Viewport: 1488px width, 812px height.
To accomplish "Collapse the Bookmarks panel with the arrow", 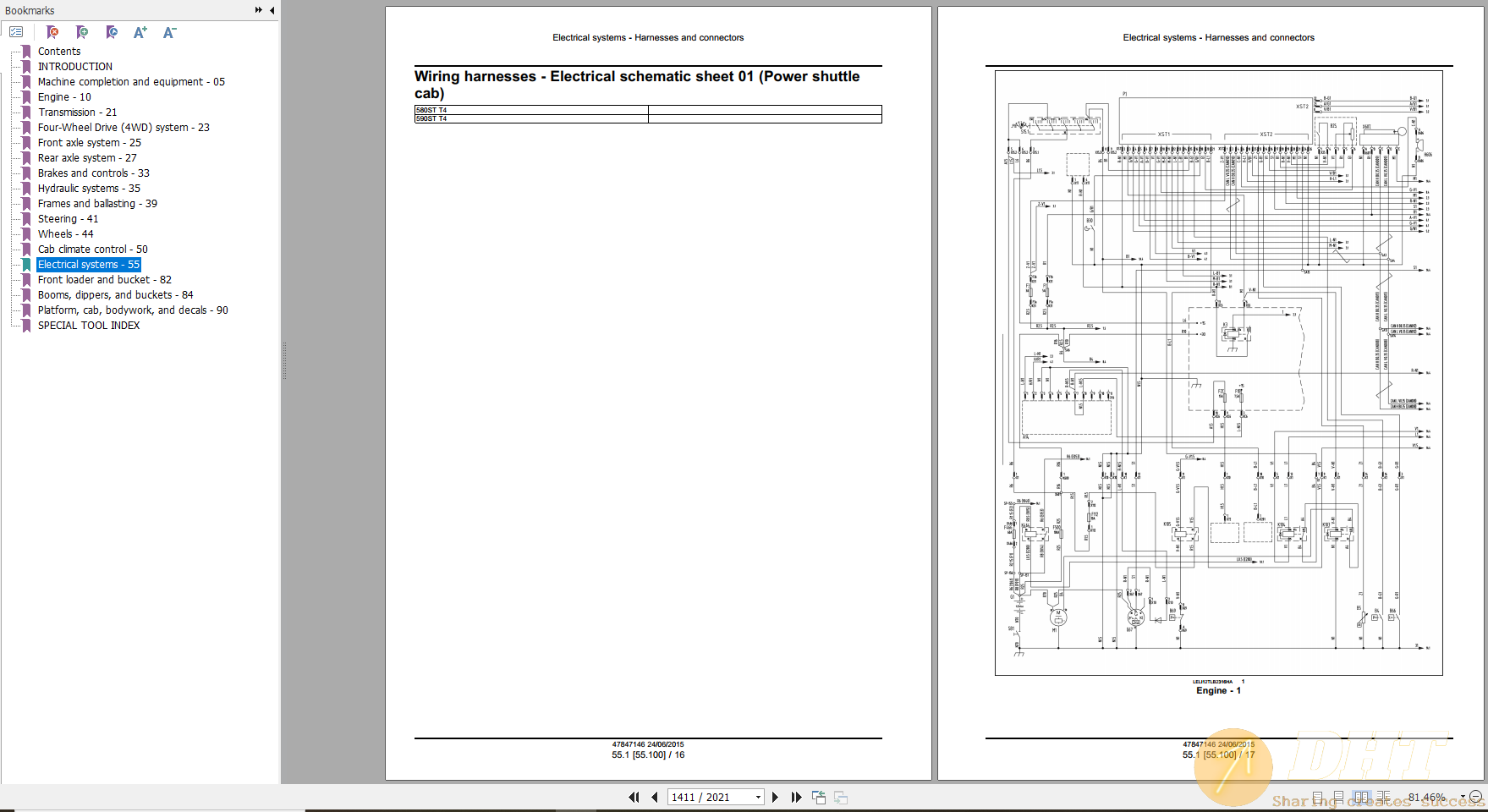I will point(271,10).
